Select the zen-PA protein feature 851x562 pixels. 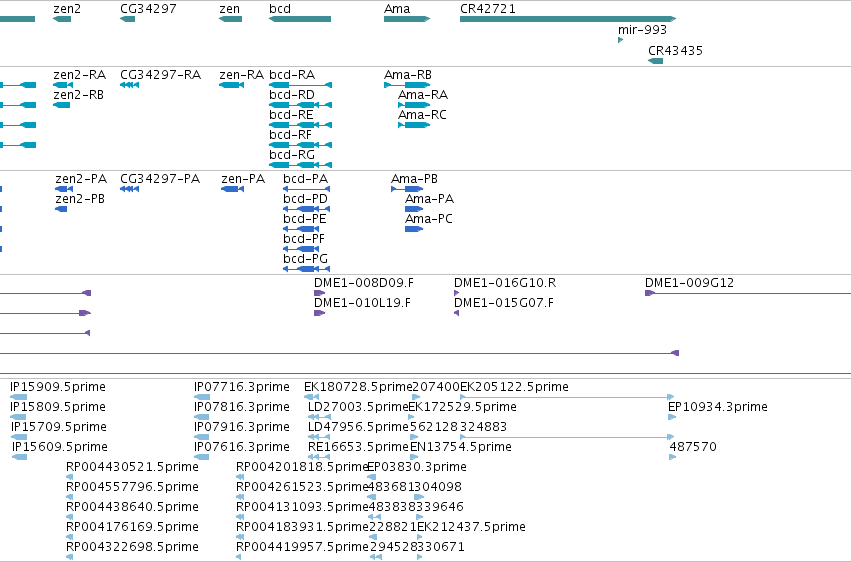pyautogui.click(x=232, y=189)
